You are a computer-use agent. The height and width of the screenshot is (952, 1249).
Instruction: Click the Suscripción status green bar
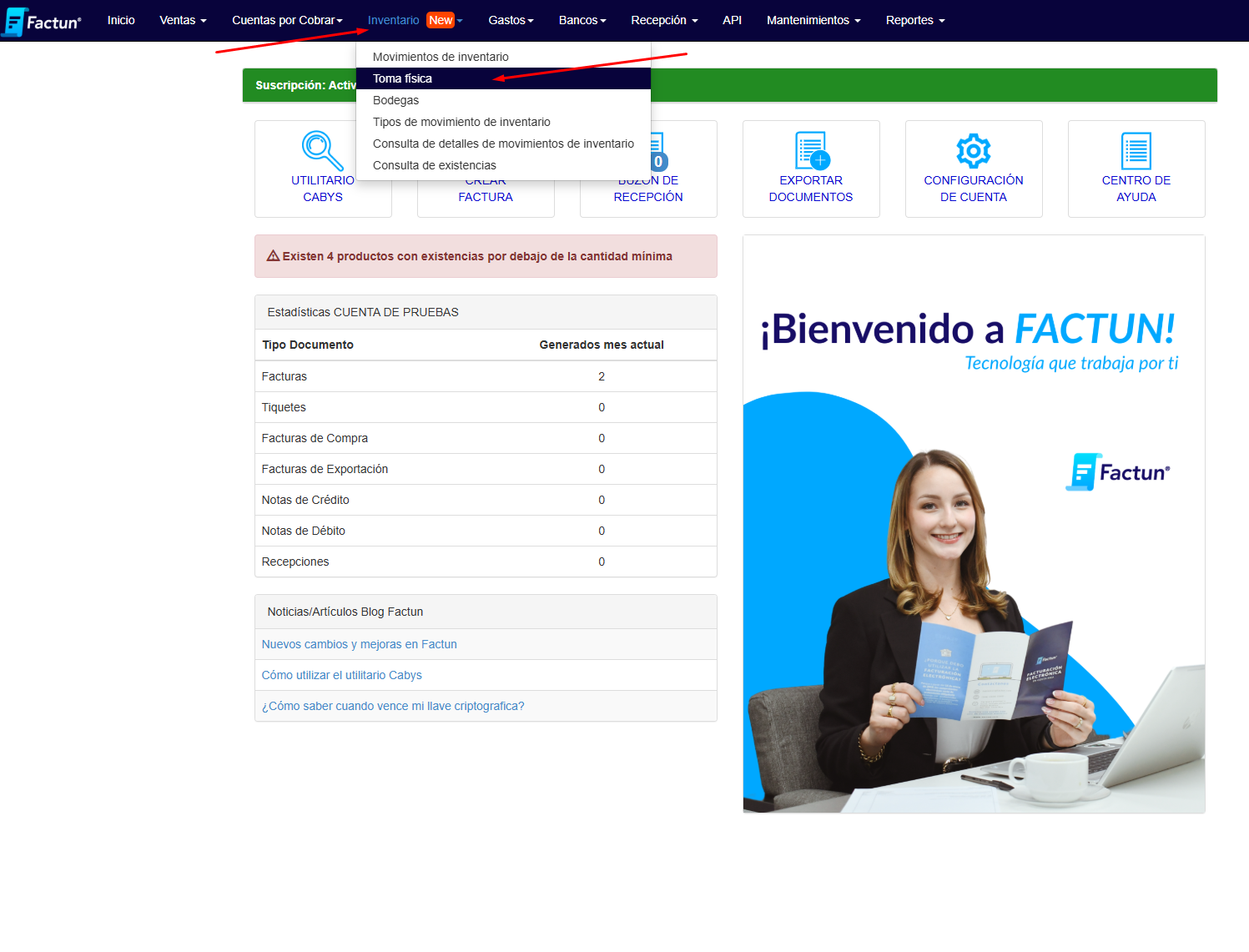click(x=729, y=85)
